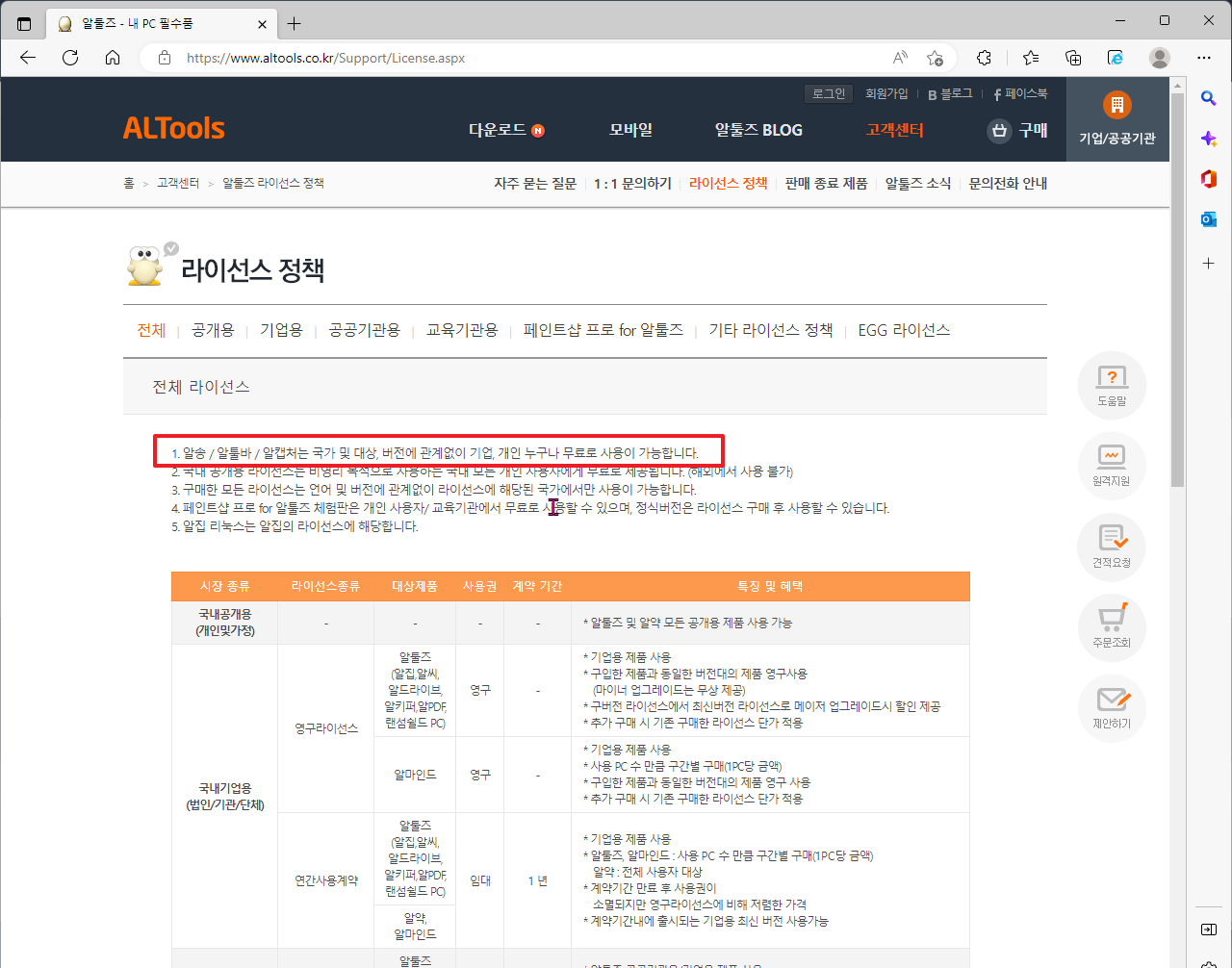Open tab actions menu icon
1232x968 pixels.
coord(24,23)
